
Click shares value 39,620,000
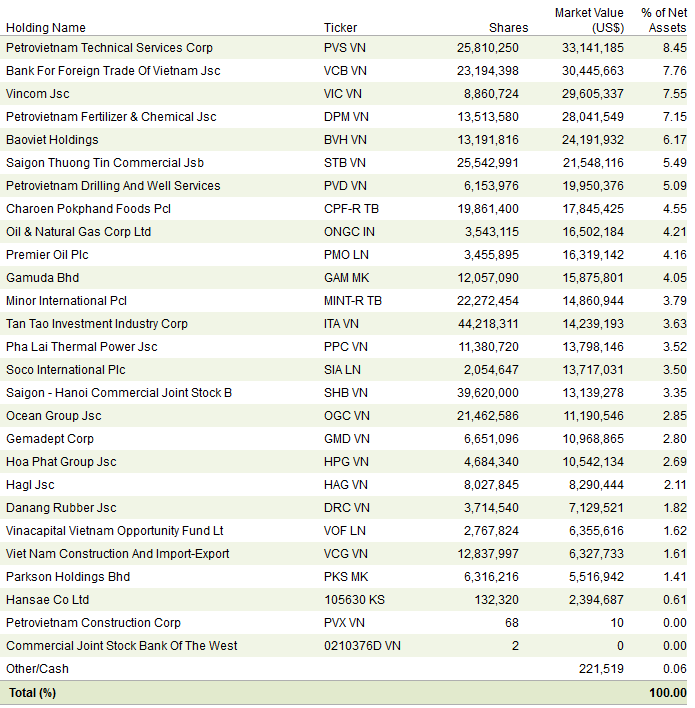[488, 393]
